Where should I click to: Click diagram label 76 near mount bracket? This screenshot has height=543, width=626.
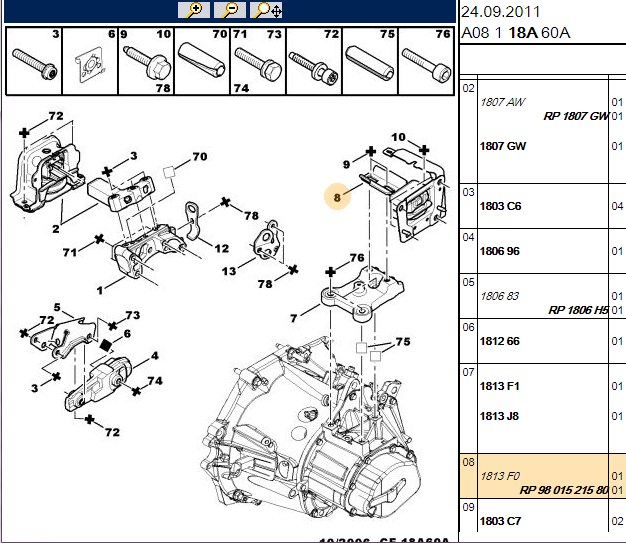point(357,258)
